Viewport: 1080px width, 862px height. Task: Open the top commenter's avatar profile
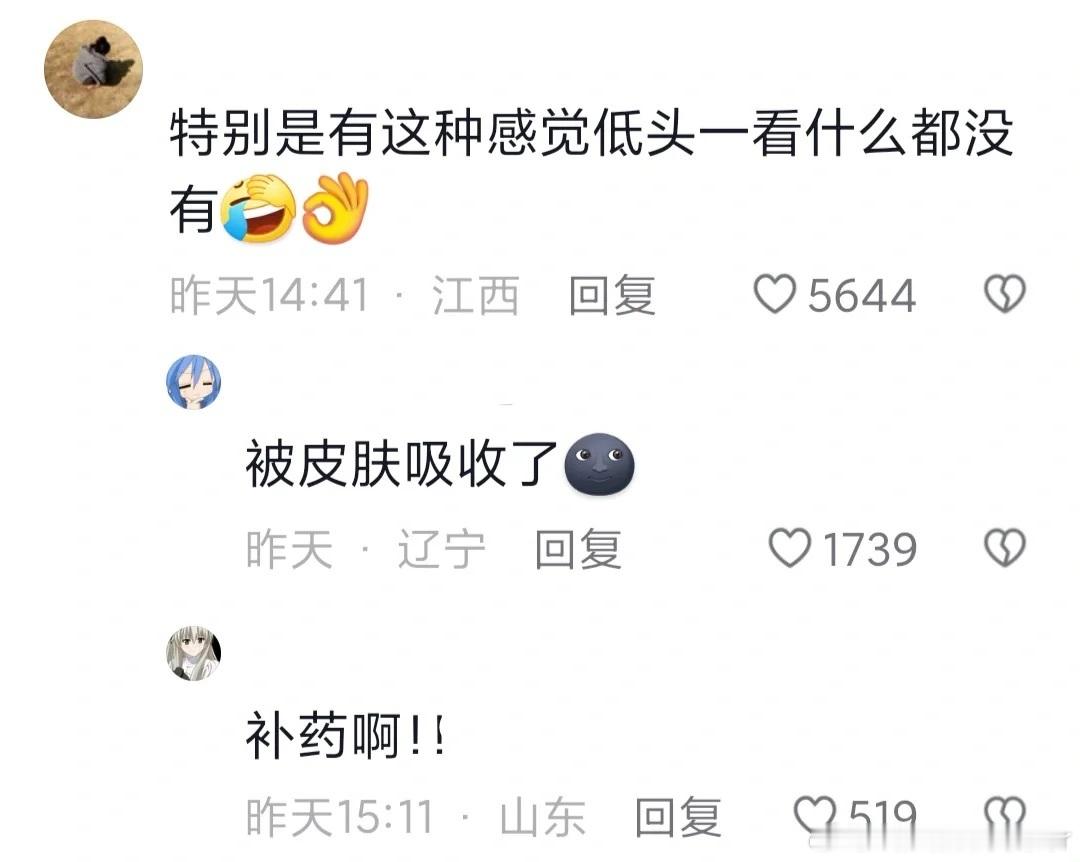pos(94,69)
